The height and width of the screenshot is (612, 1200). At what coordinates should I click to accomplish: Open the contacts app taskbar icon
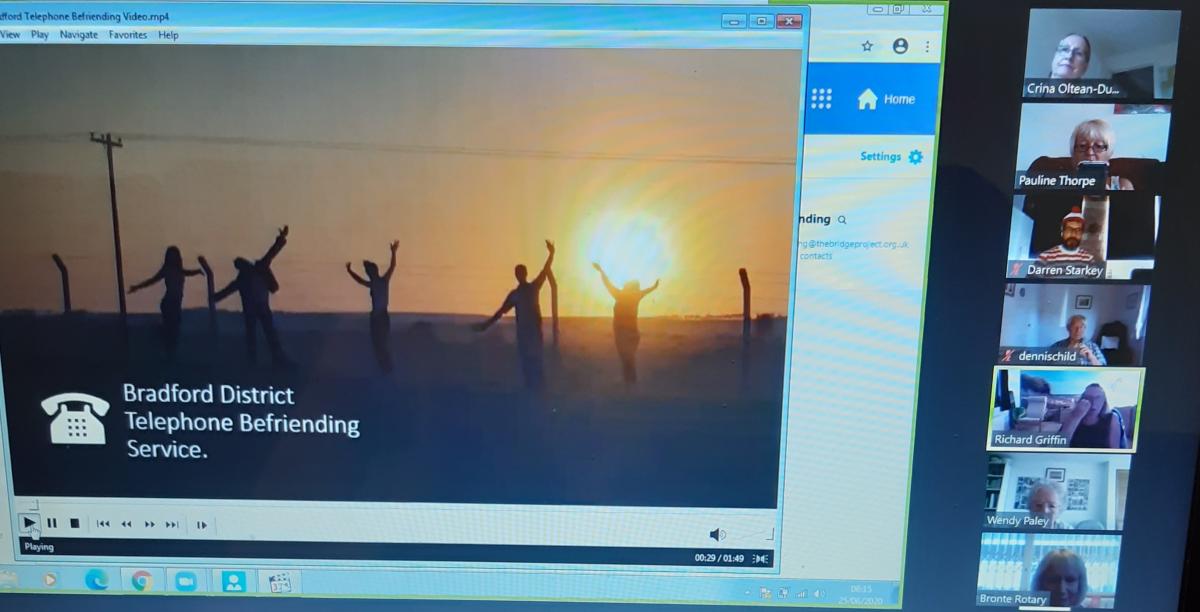234,582
